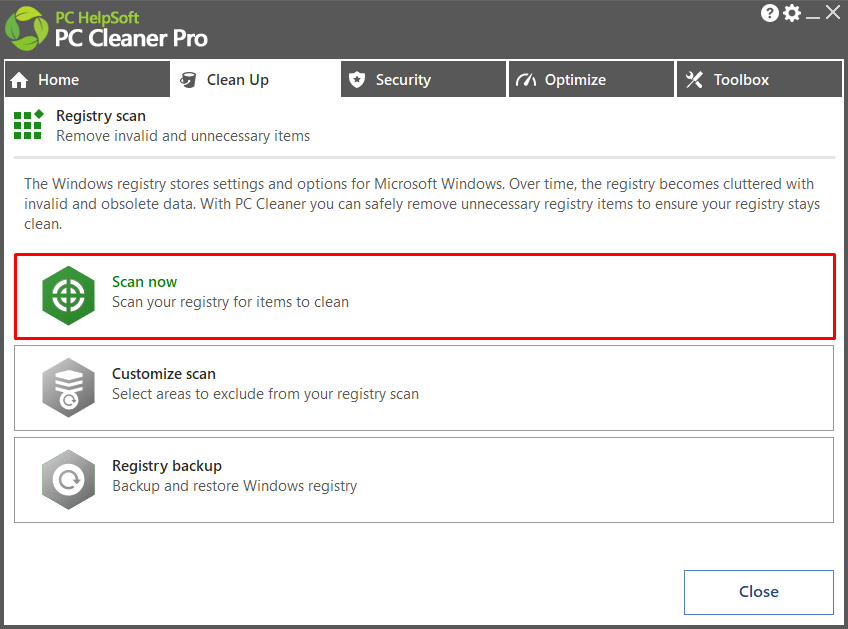Click the 'PC Cleaner Pro' title text

click(x=131, y=38)
